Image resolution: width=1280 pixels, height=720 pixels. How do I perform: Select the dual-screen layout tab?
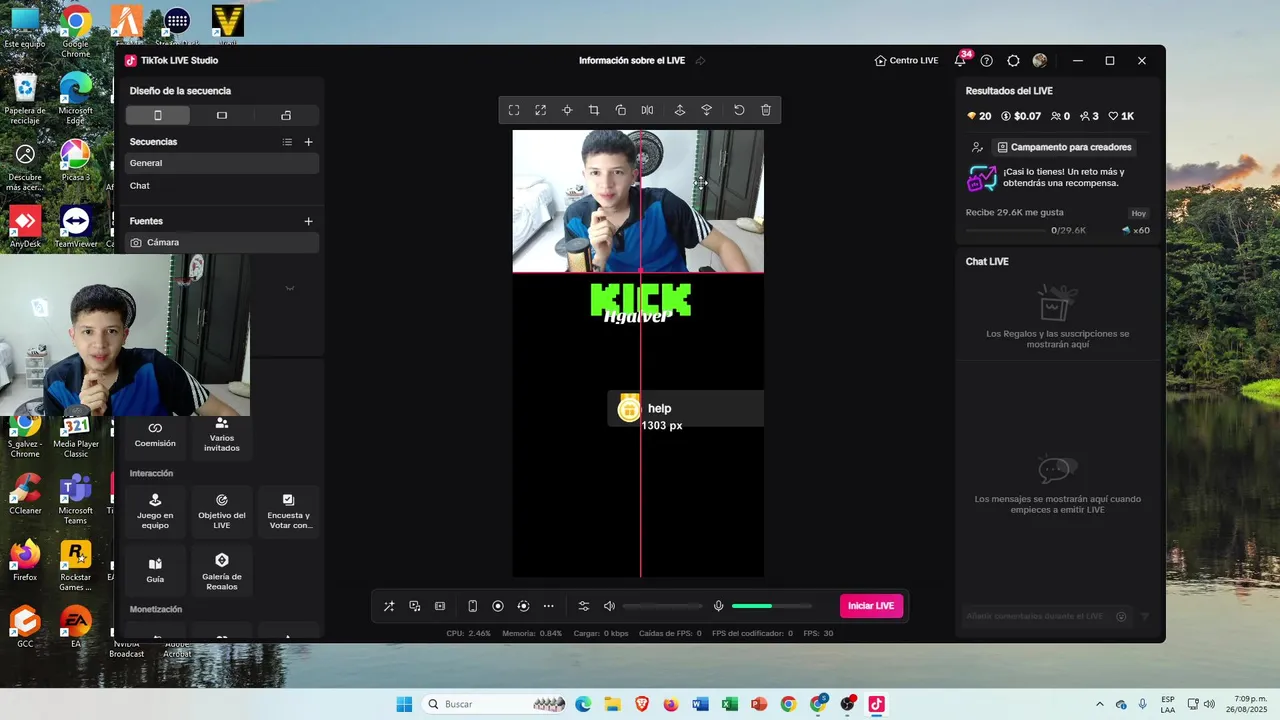(x=286, y=115)
